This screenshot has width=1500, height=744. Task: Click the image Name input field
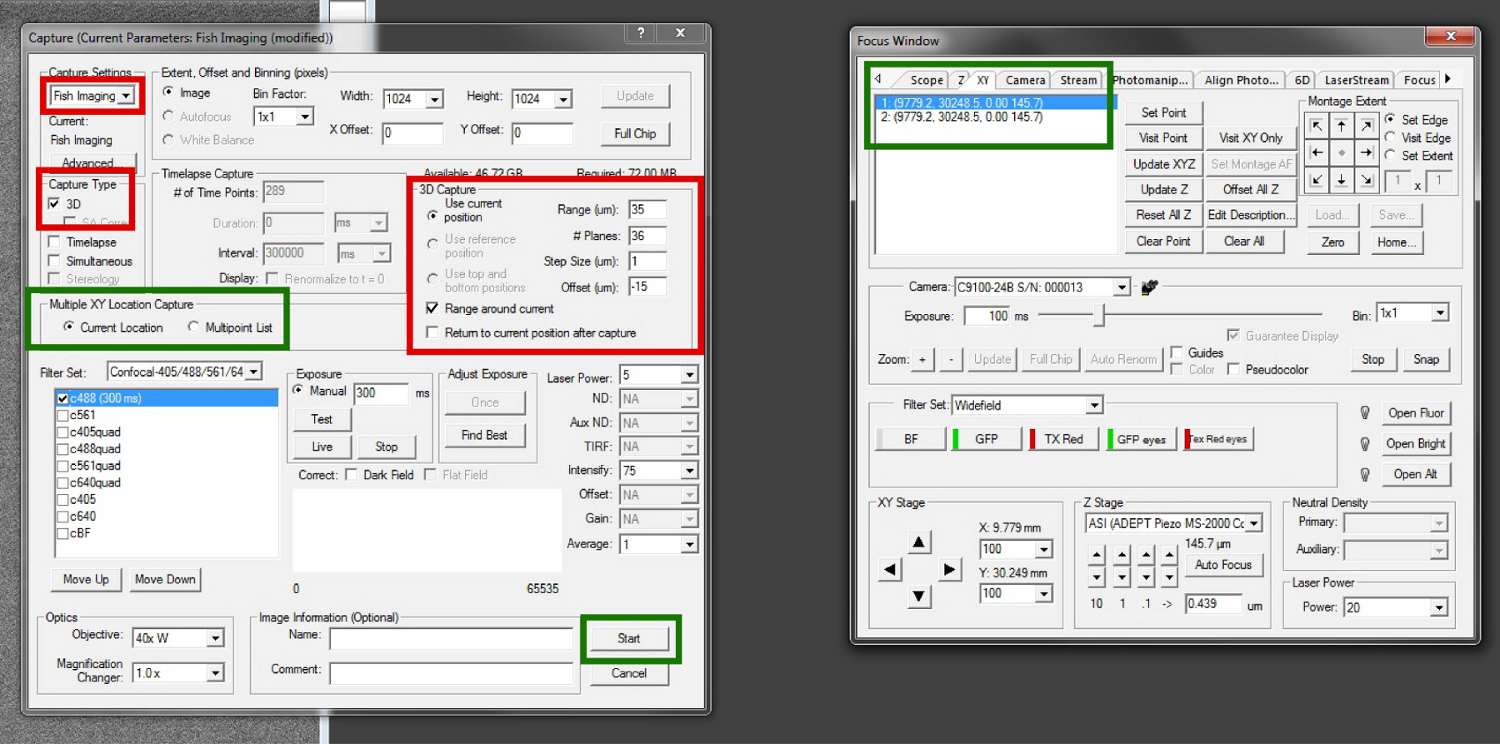tap(451, 639)
